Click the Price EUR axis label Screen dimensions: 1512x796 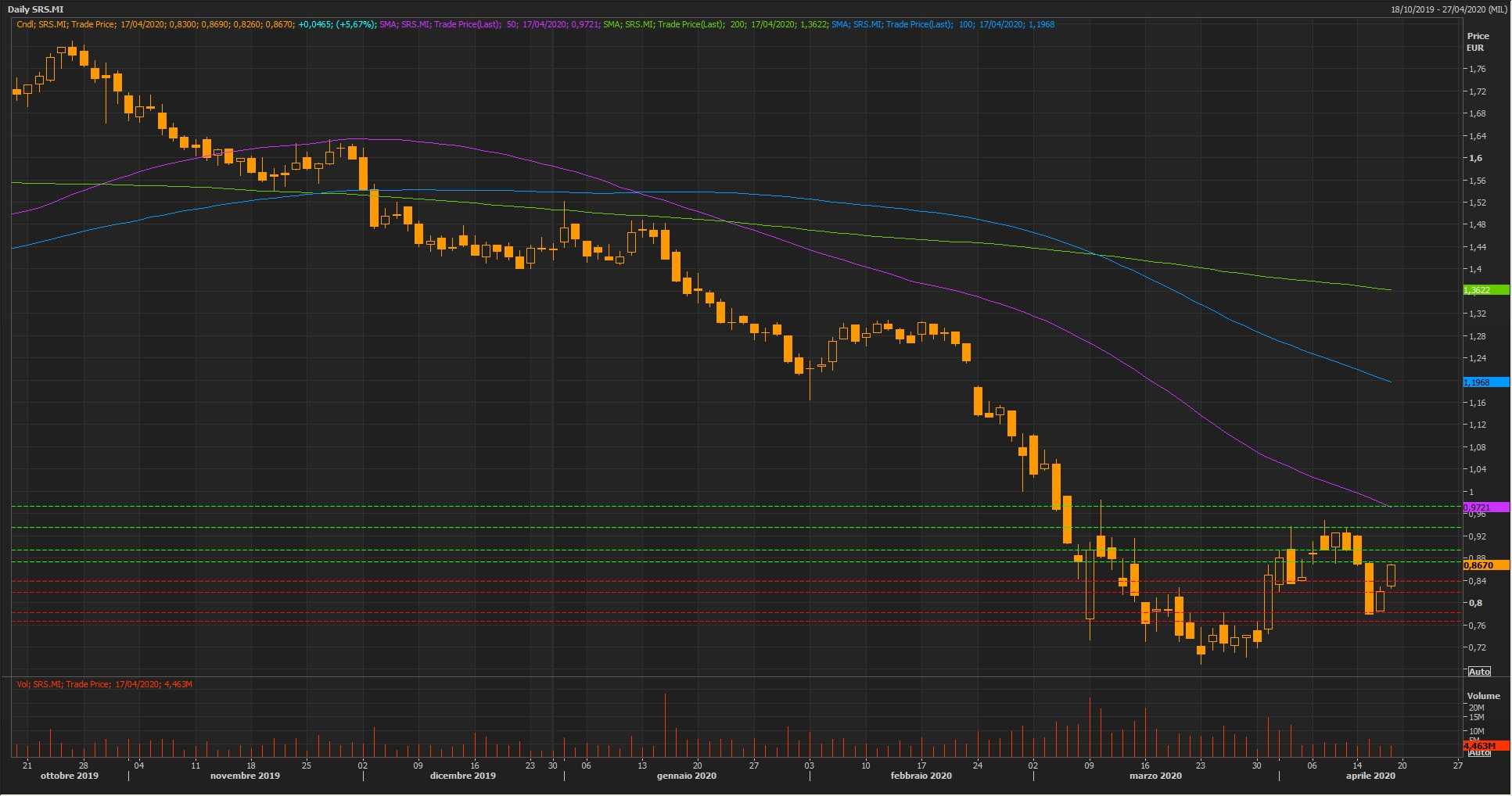point(1478,42)
